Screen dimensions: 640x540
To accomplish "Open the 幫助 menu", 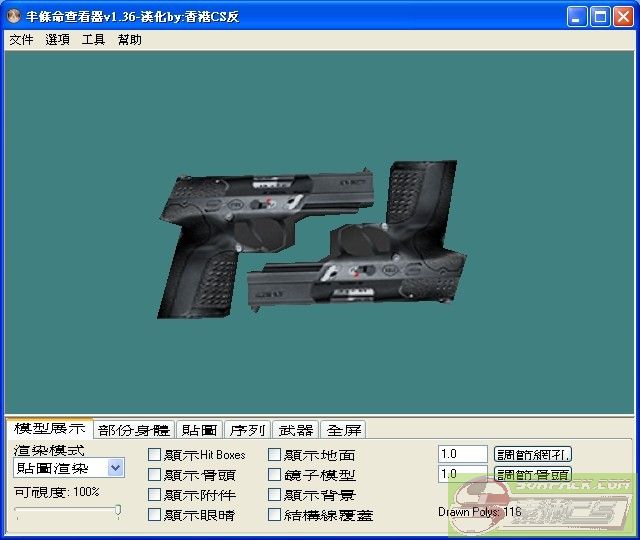I will tap(129, 40).
